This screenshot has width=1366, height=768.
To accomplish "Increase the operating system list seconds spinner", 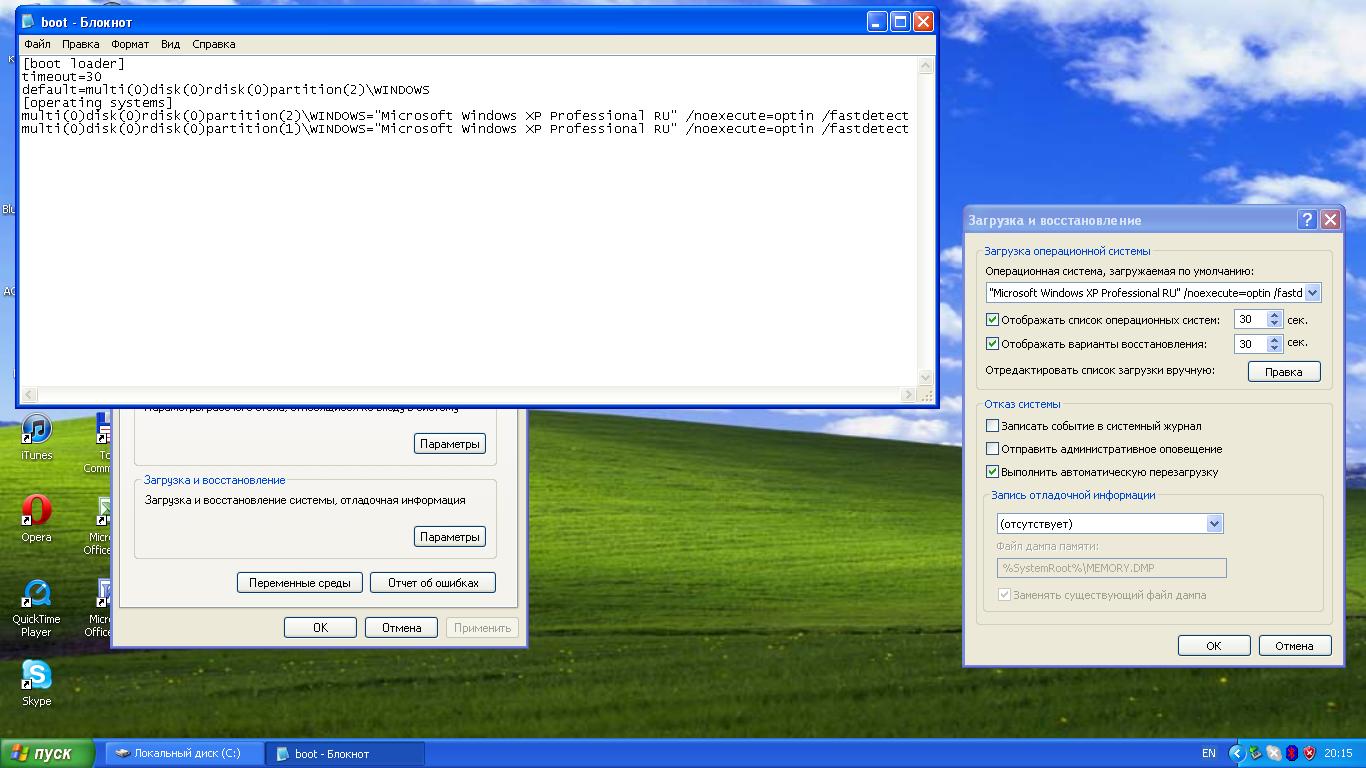I will (1274, 316).
